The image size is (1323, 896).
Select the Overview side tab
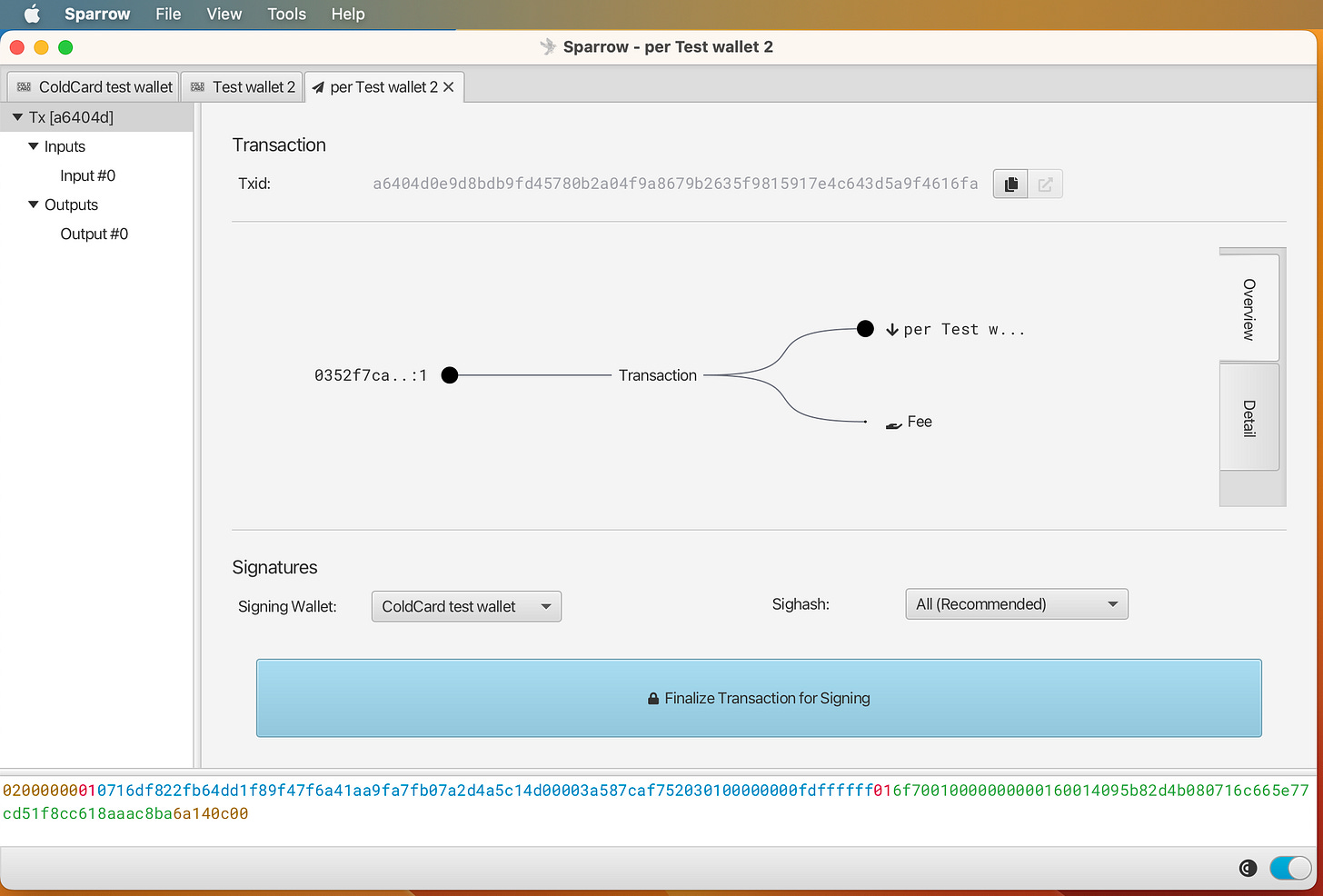click(1249, 309)
